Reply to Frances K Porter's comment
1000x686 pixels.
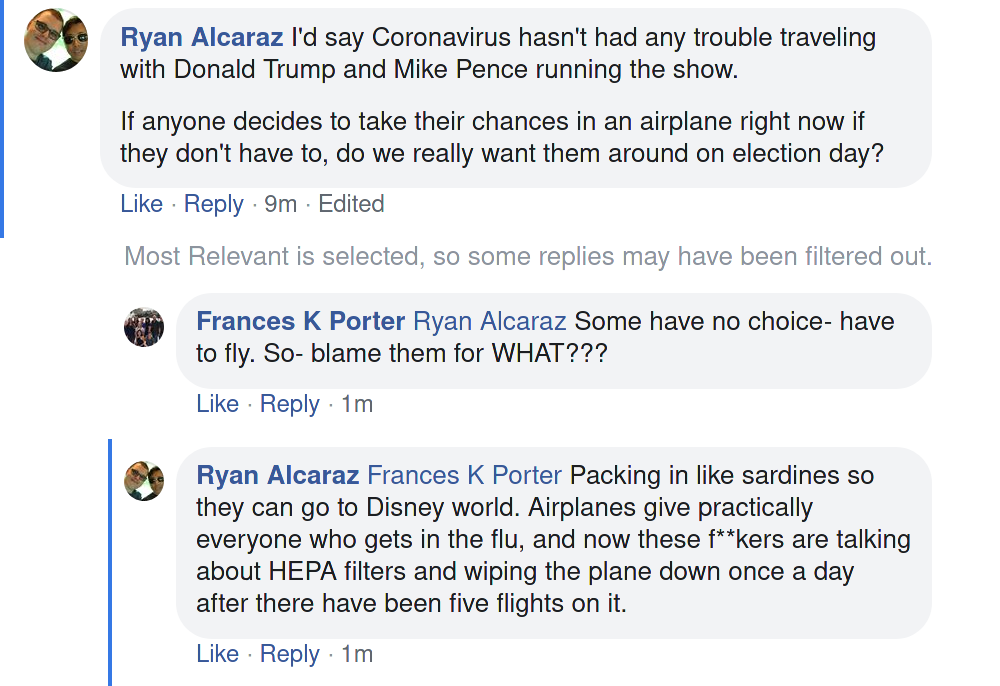click(x=290, y=404)
